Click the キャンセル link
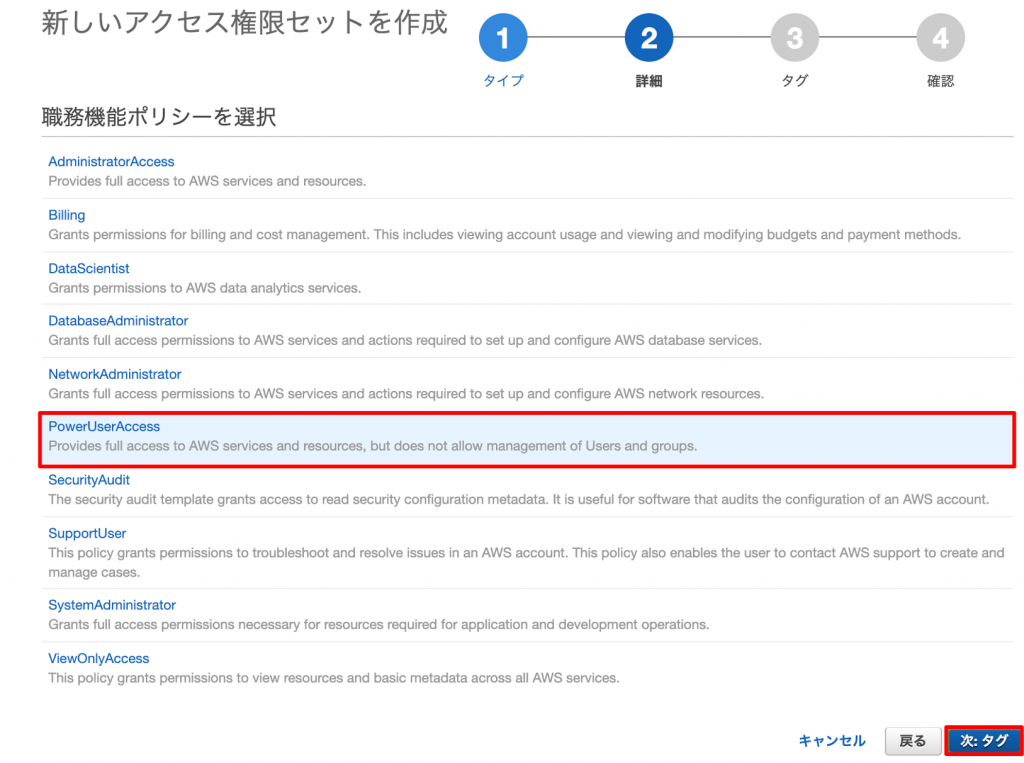Viewport: 1024px width, 763px height. pyautogui.click(x=832, y=741)
